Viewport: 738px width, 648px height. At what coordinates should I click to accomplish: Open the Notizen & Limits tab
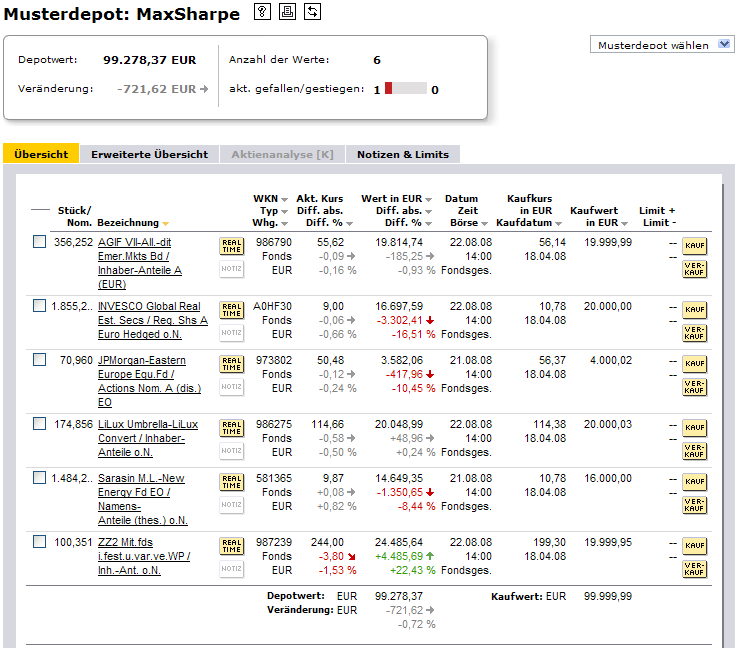coord(403,154)
